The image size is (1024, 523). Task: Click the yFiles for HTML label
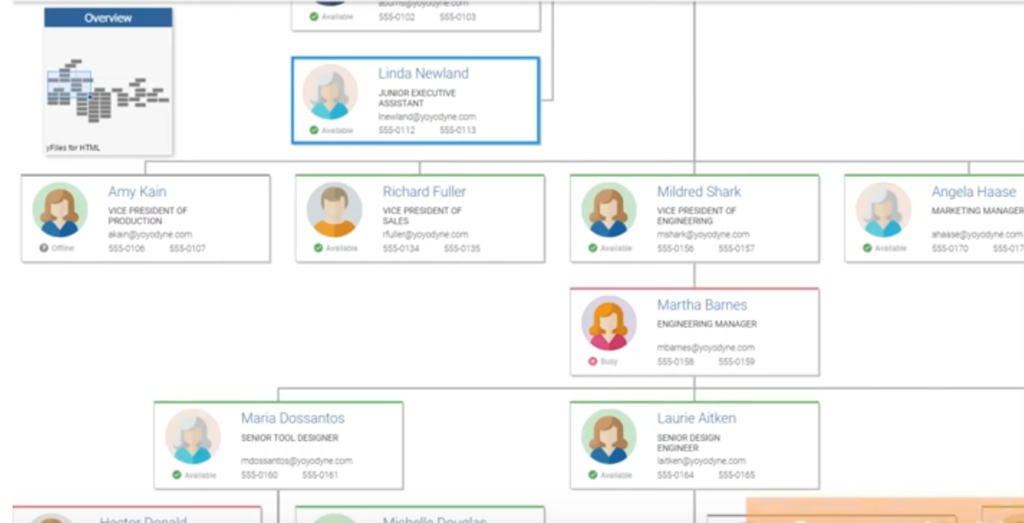[73, 148]
